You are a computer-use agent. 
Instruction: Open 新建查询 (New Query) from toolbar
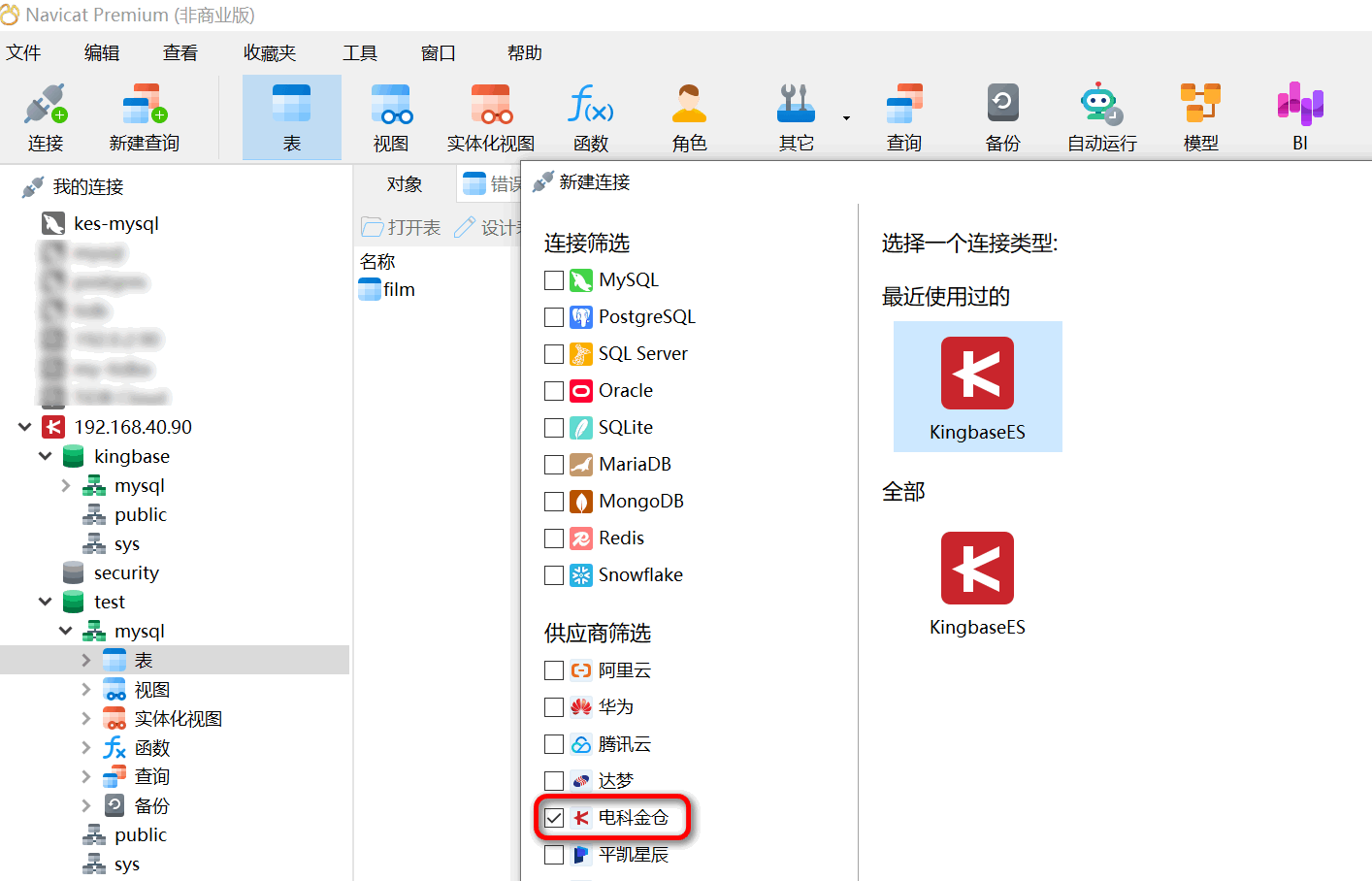pos(145,117)
